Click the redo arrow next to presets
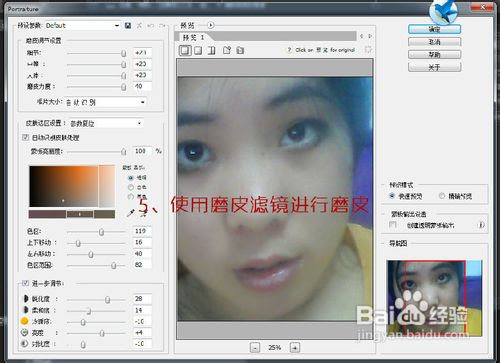The image size is (500, 363). (162, 26)
